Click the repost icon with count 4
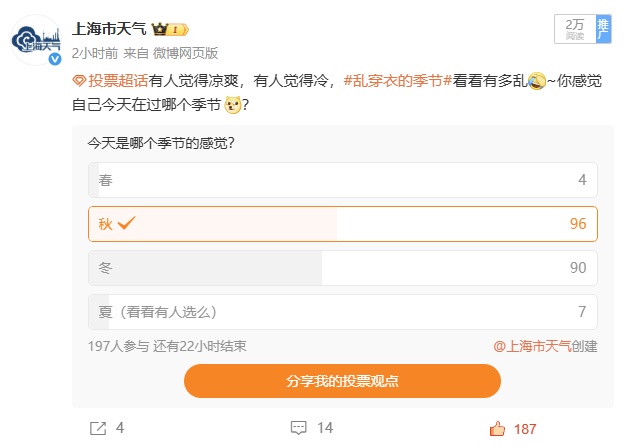The height and width of the screenshot is (447, 630). tap(98, 428)
